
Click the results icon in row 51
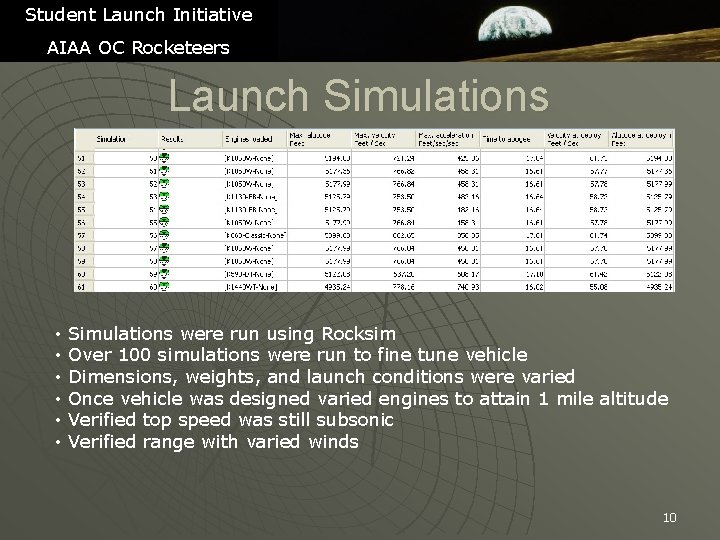click(164, 158)
